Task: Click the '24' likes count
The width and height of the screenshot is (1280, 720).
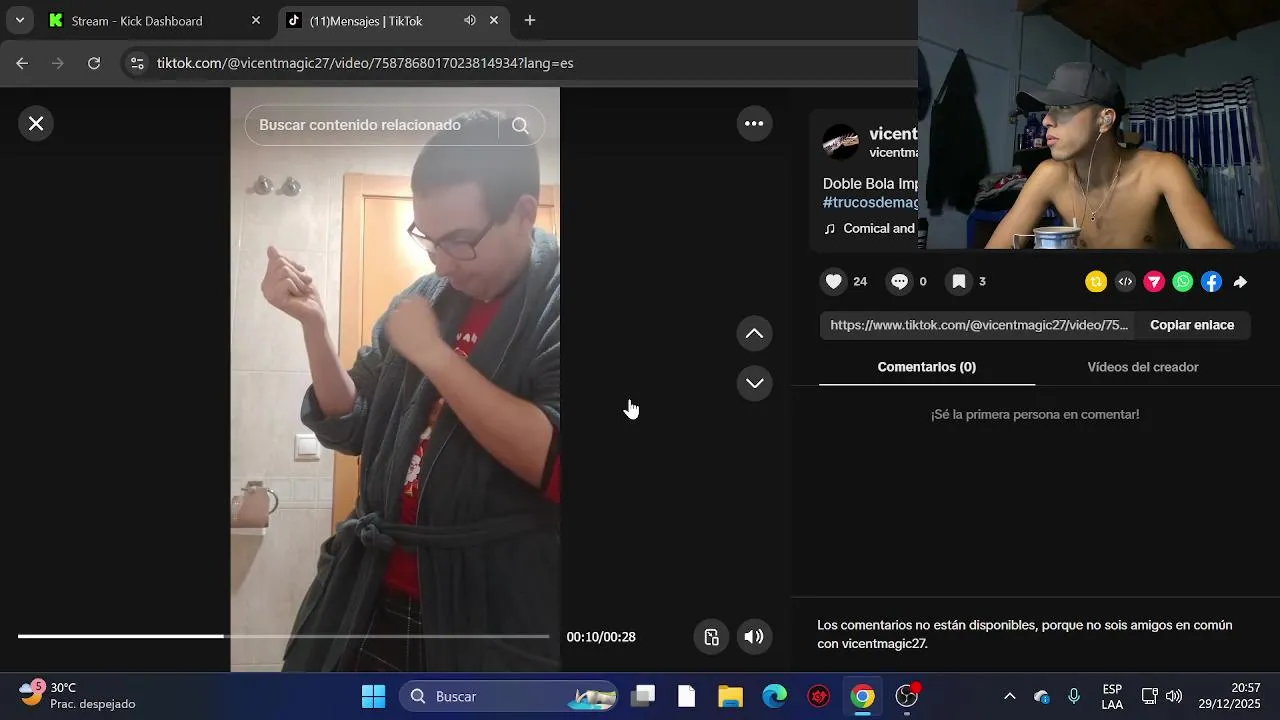Action: (860, 282)
